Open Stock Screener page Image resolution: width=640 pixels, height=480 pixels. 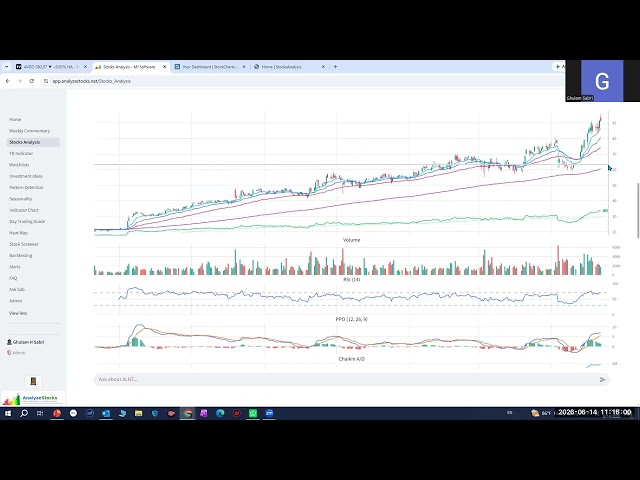[x=24, y=244]
